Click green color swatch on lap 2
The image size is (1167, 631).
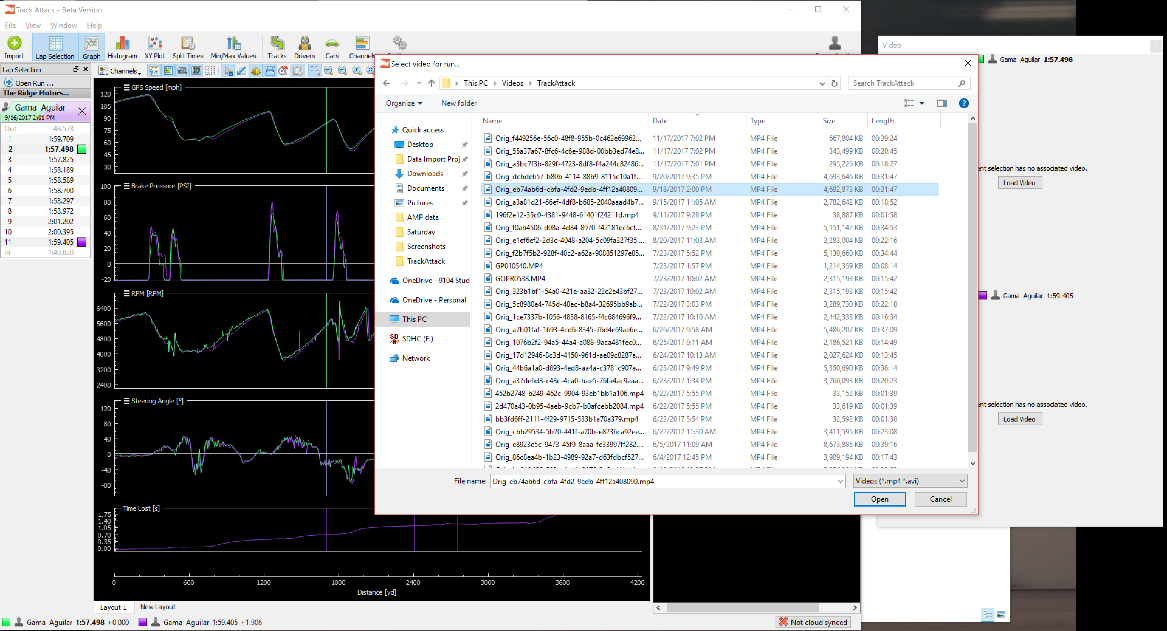[x=82, y=150]
